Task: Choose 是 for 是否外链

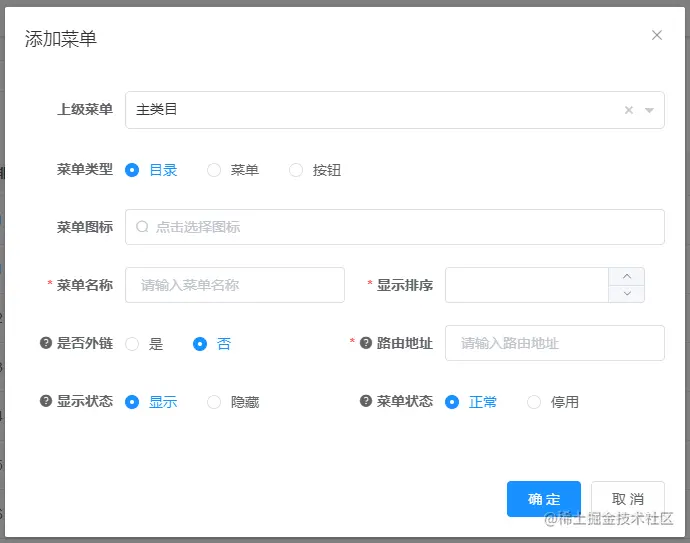Action: point(132,344)
